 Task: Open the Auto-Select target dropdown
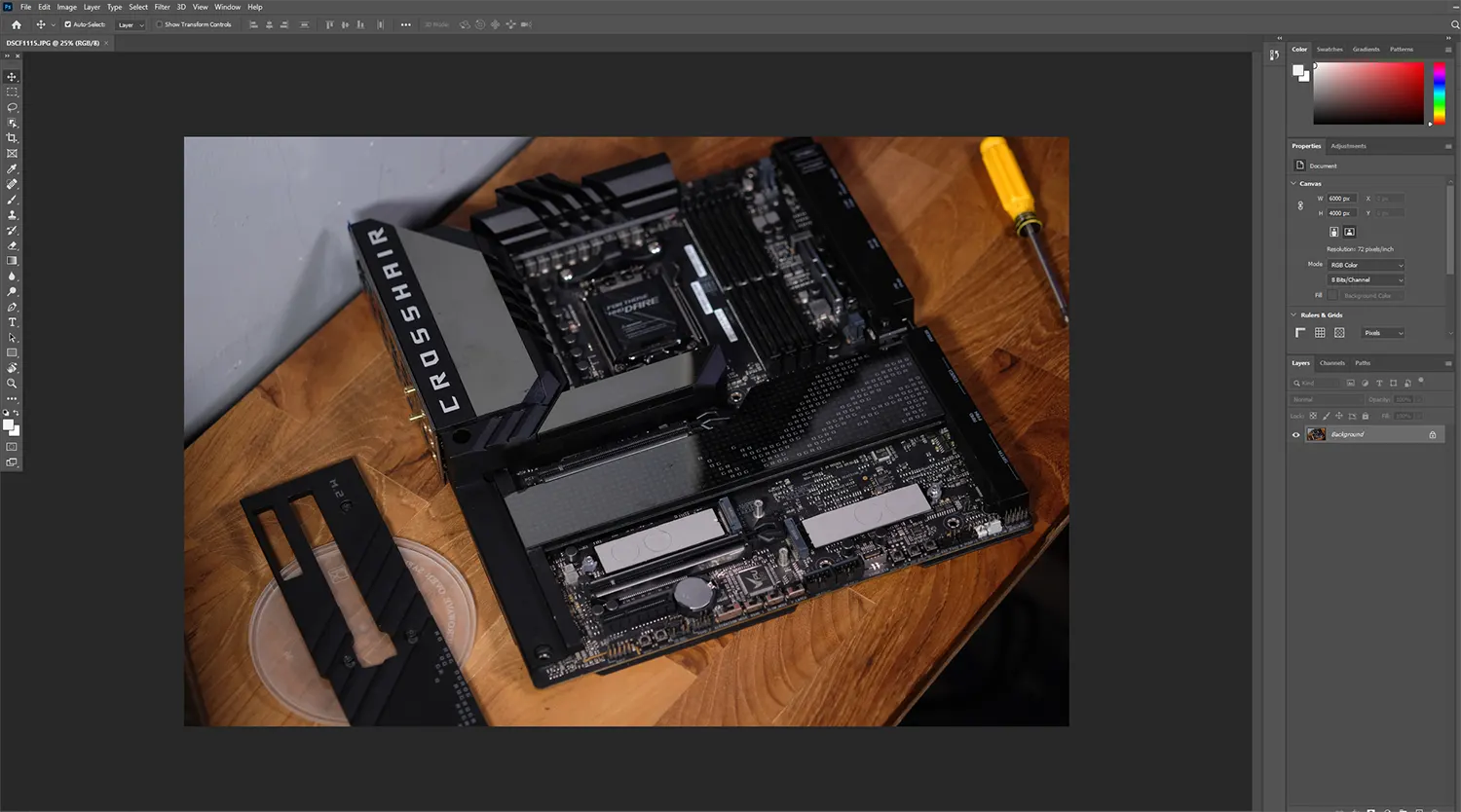pyautogui.click(x=130, y=24)
